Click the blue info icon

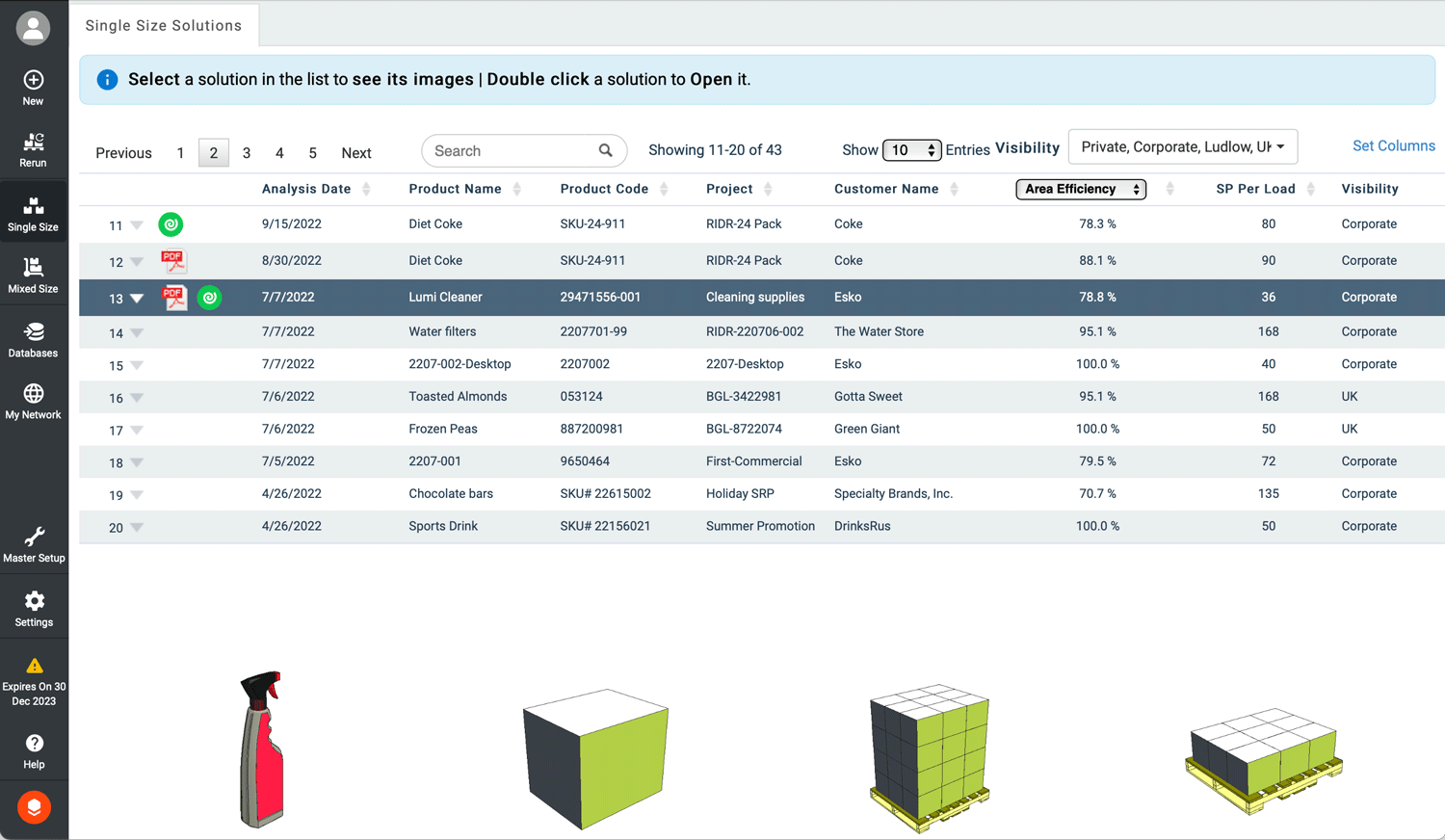(x=107, y=80)
